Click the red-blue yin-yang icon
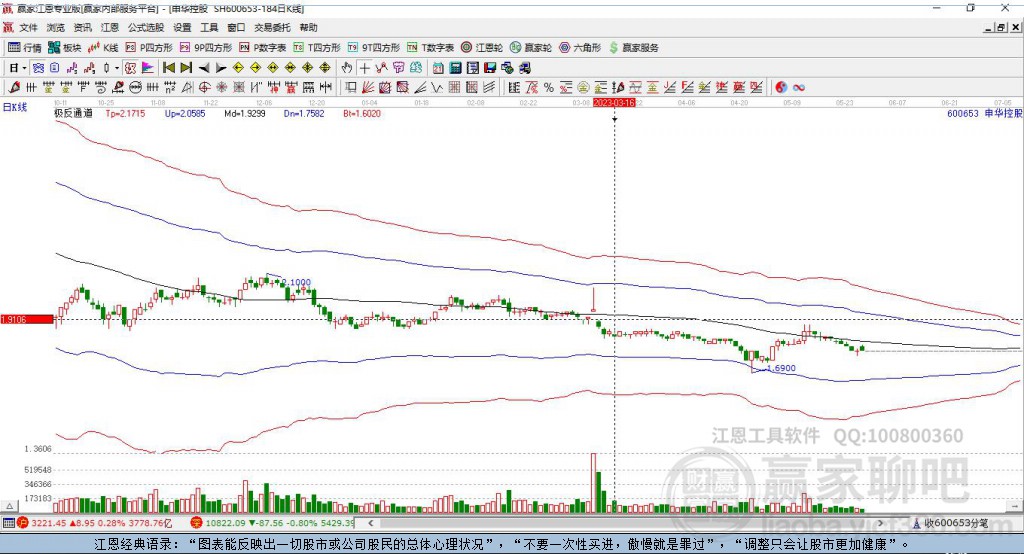The image size is (1024, 554). pos(781,88)
